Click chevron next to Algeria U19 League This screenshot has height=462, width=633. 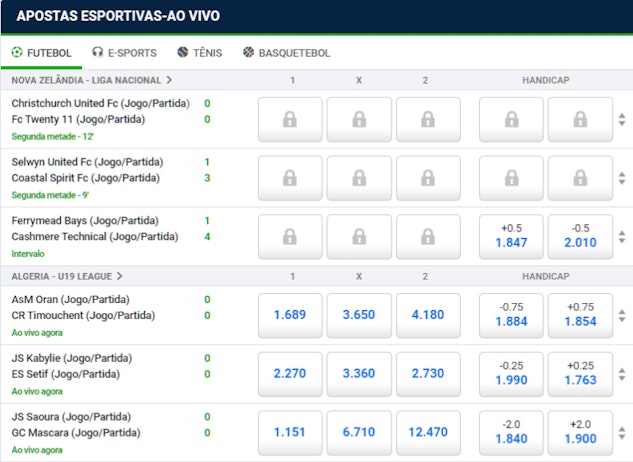119,276
